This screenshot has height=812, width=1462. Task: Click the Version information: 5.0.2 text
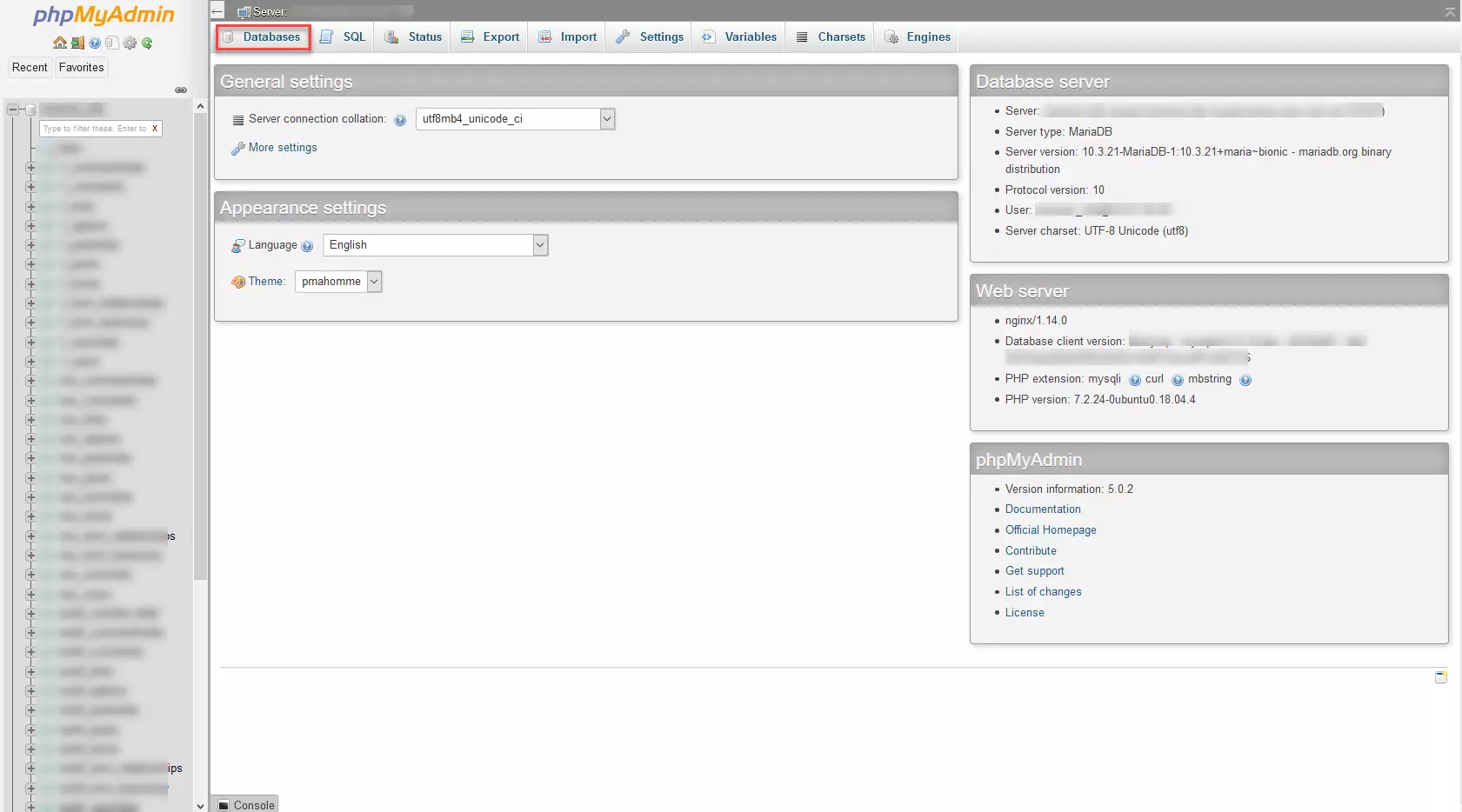pyautogui.click(x=1069, y=489)
